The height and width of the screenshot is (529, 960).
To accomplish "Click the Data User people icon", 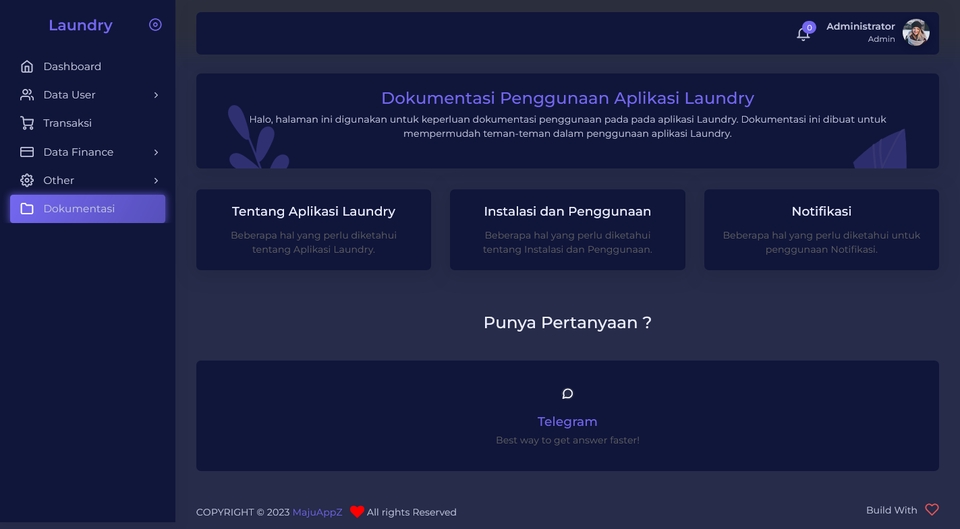I will [27, 95].
